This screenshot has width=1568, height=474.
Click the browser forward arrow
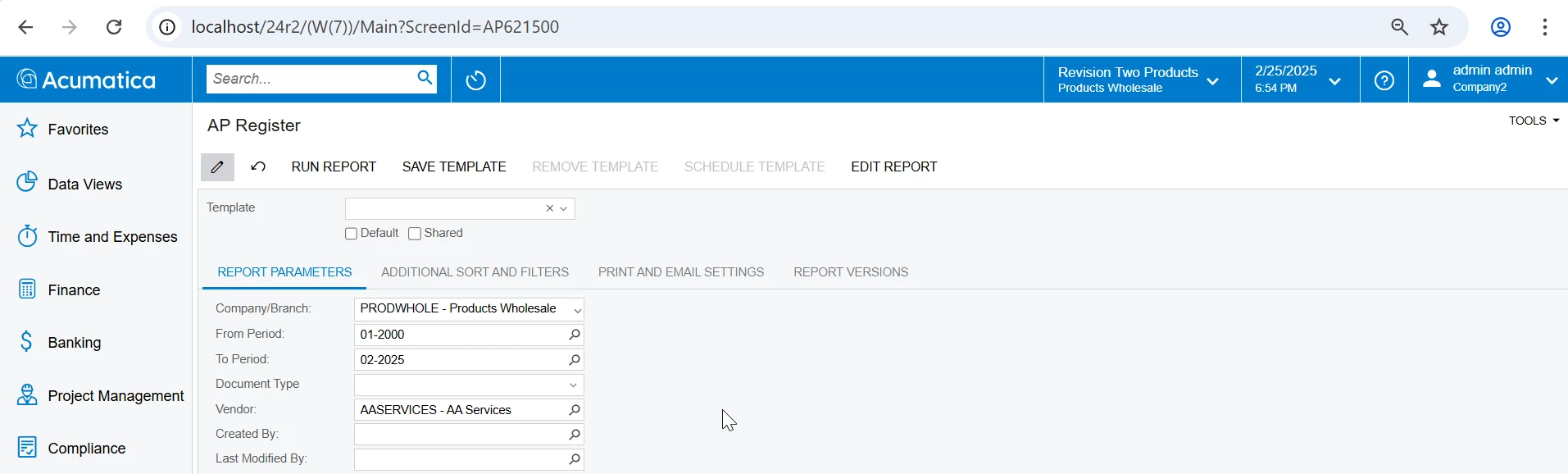[x=70, y=27]
